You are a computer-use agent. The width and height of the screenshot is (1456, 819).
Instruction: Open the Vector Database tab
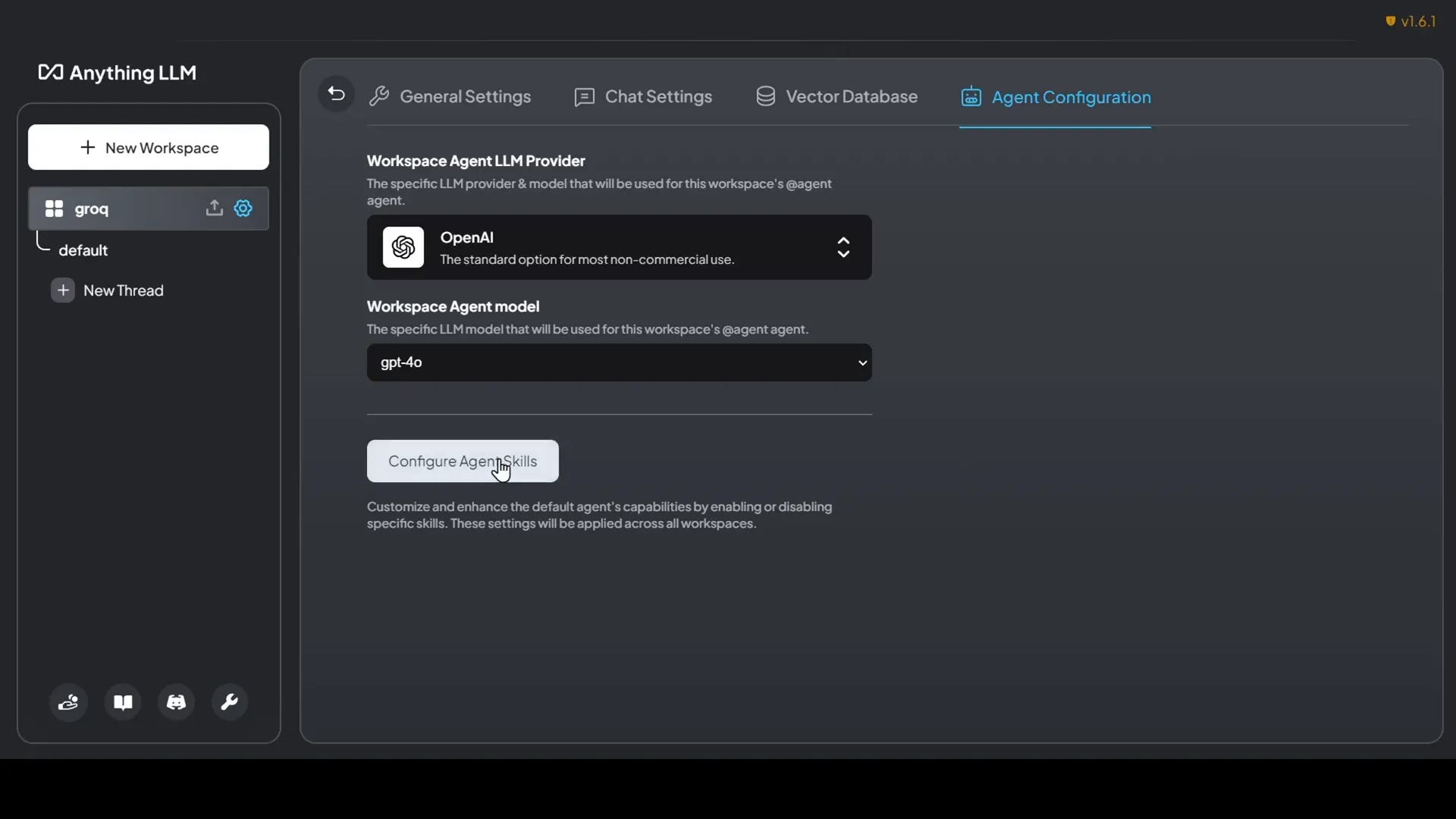pos(836,97)
